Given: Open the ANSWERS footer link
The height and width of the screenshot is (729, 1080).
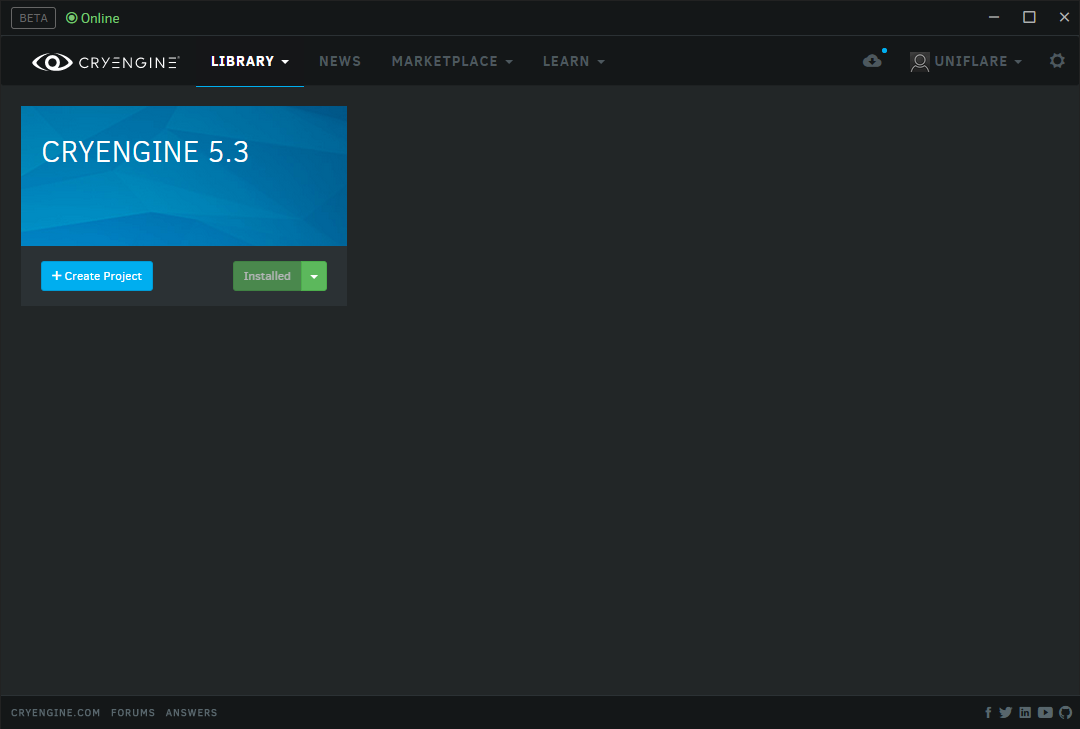Looking at the screenshot, I should coord(191,712).
